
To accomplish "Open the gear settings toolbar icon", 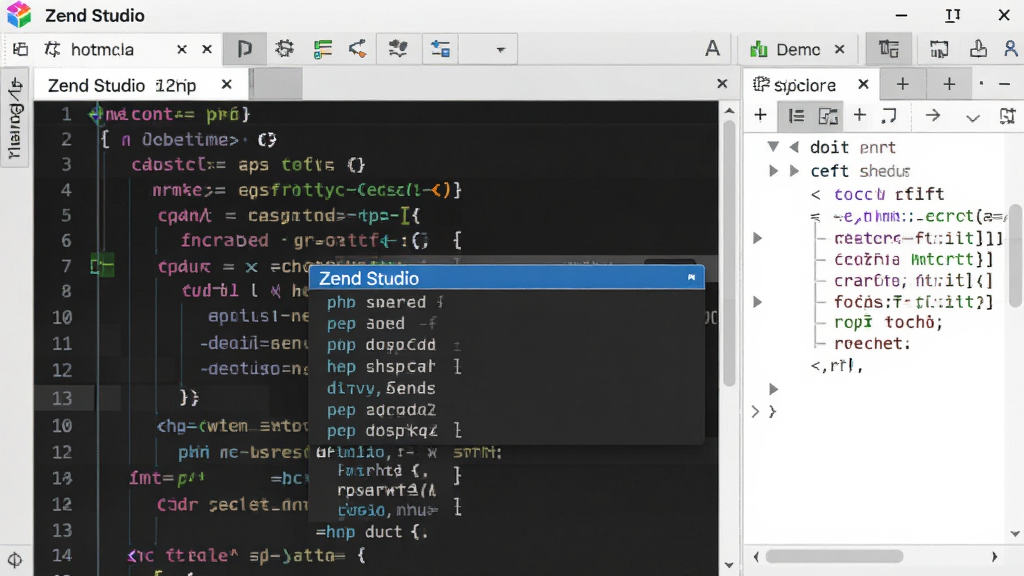I will [x=284, y=49].
